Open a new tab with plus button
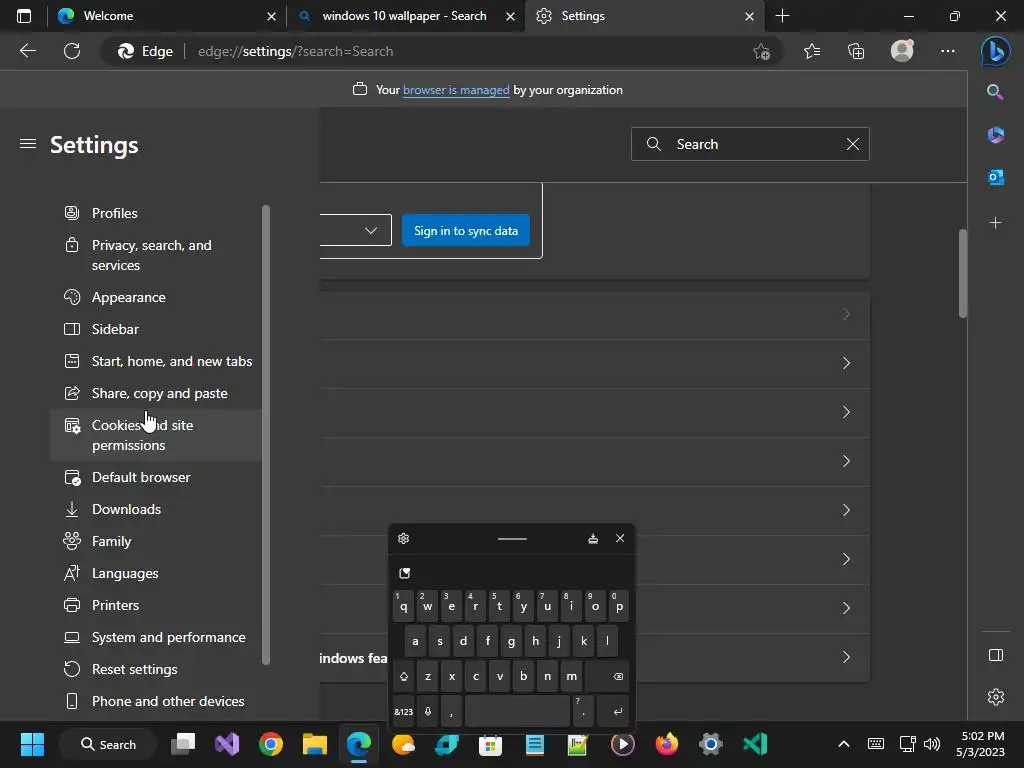This screenshot has width=1024, height=768. point(782,16)
